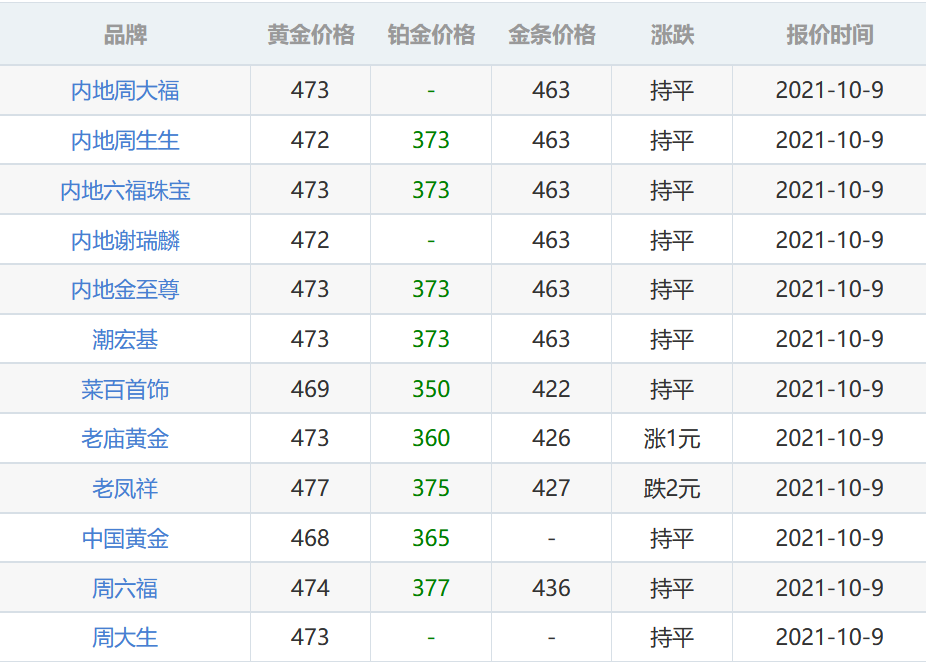Open the 内地六福珠宝 brand link
This screenshot has width=926, height=662.
[125, 190]
